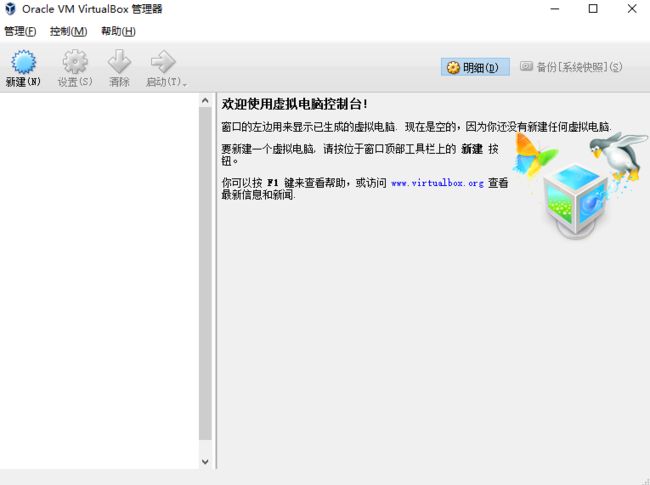
Task: Click the VM list scrollbar down arrow
Action: [x=205, y=461]
